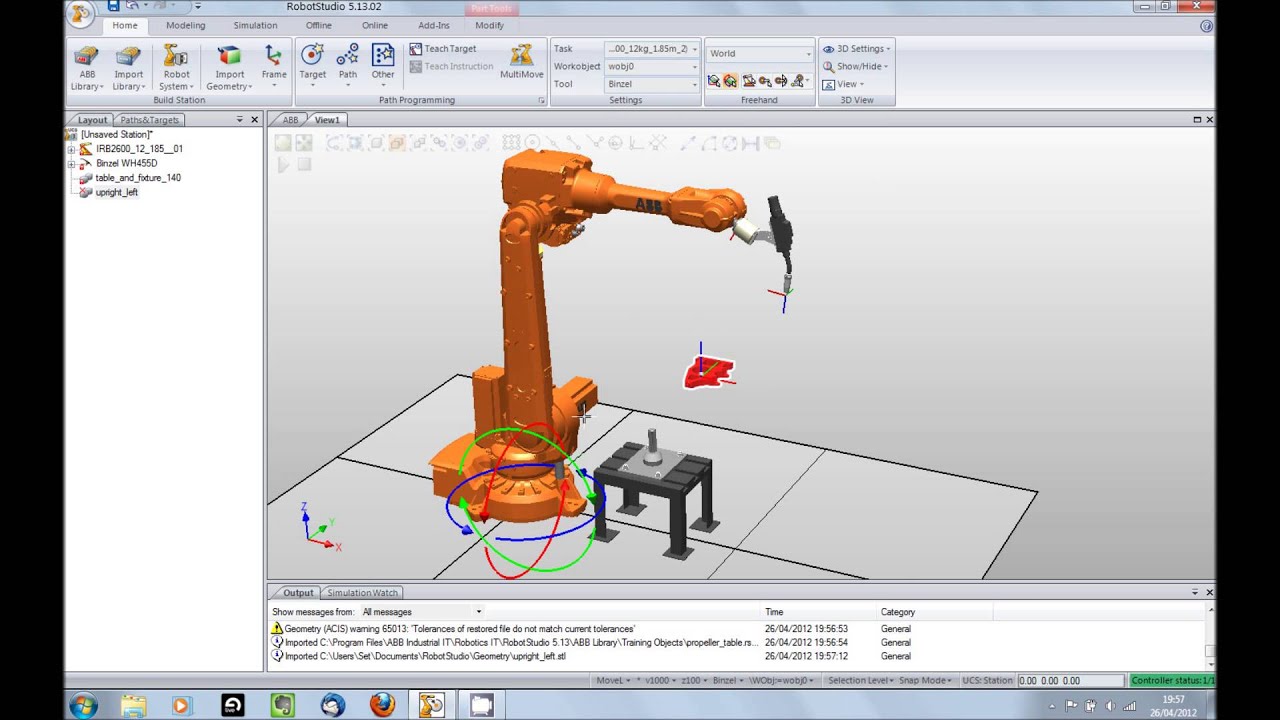Viewport: 1280px width, 720px height.
Task: Switch to the Modeling ribbon tab
Action: (186, 26)
